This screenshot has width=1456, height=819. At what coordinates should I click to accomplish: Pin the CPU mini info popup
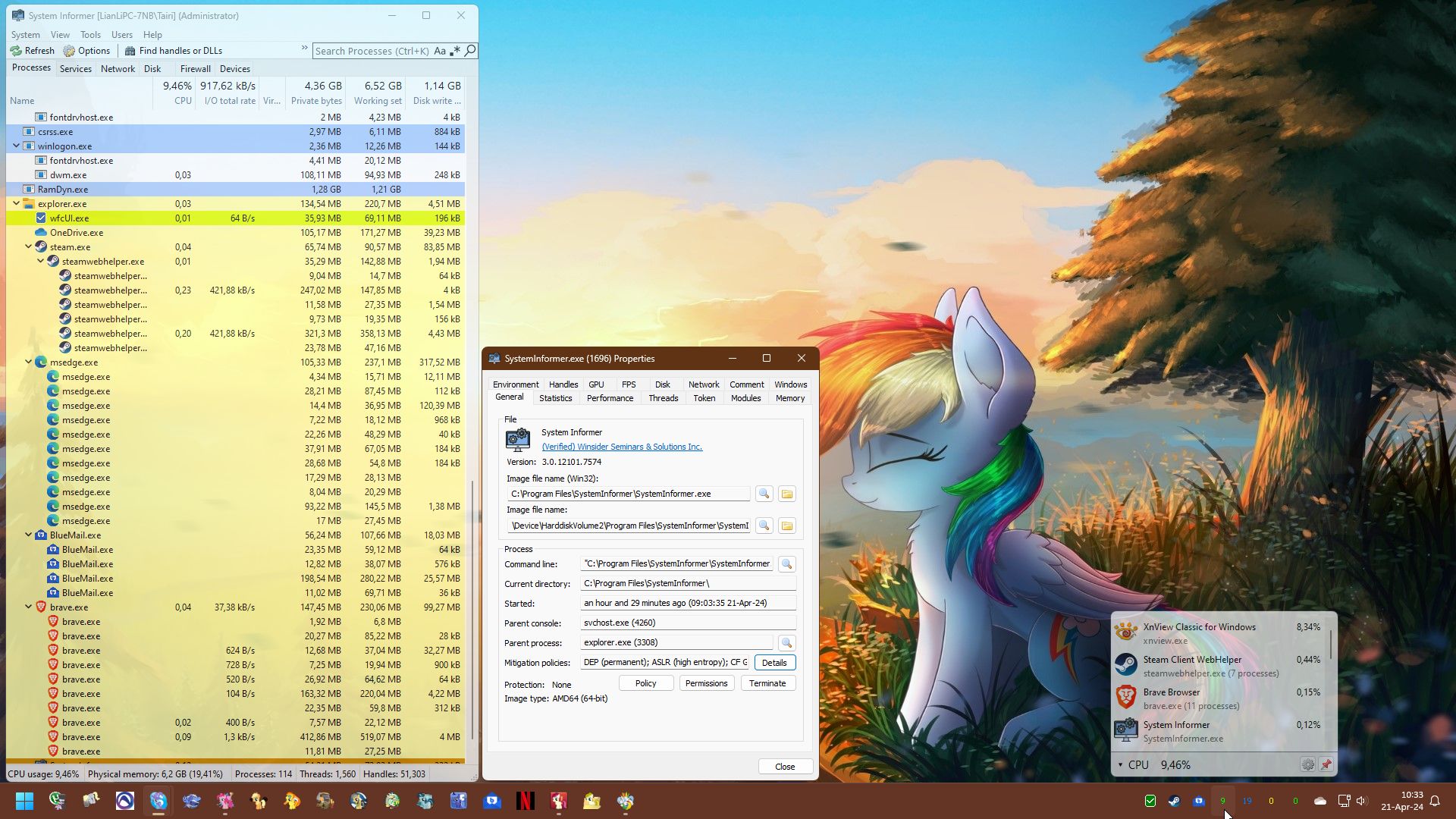[x=1326, y=765]
